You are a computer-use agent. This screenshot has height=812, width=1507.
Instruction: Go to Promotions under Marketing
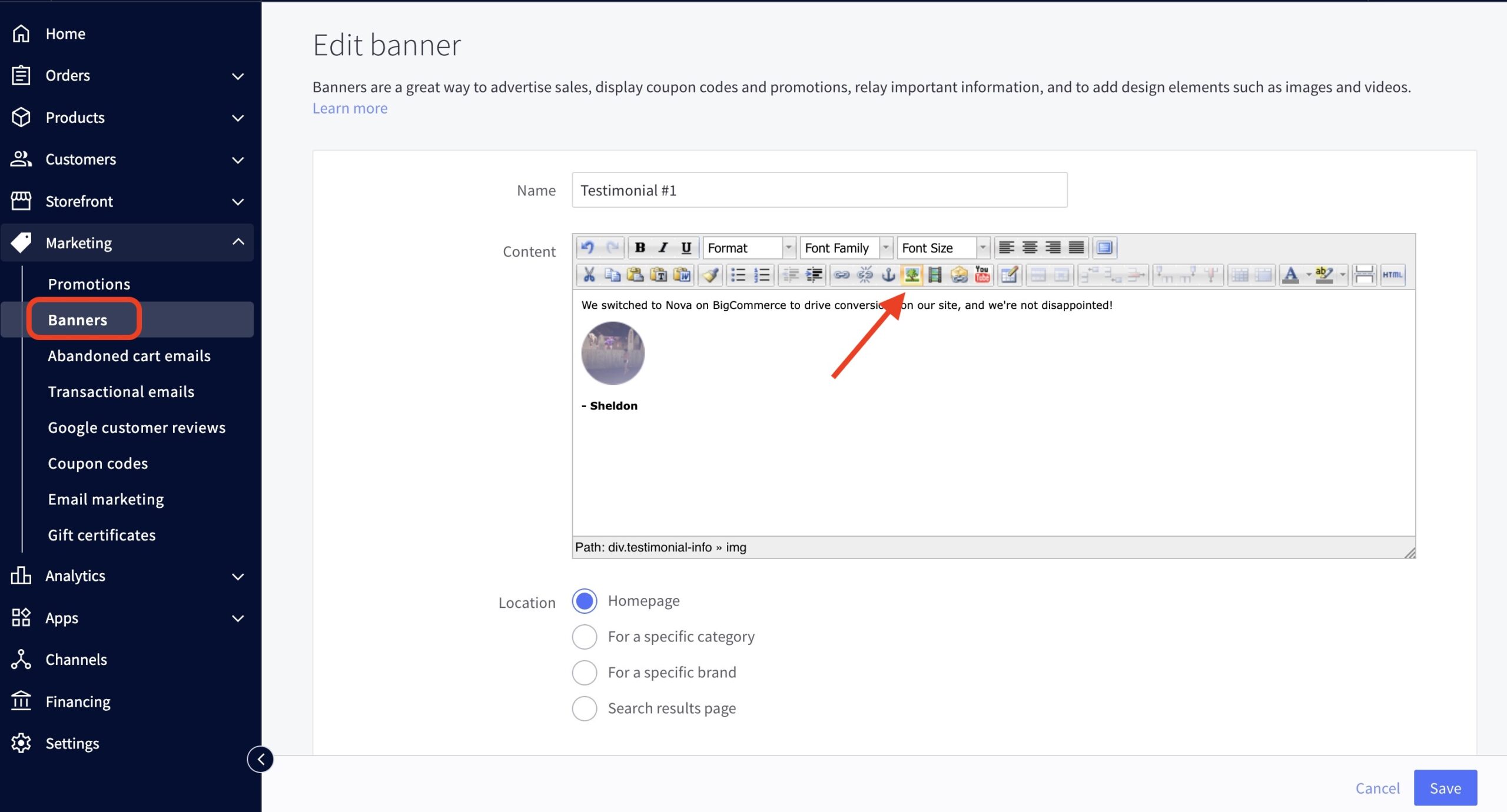(89, 284)
